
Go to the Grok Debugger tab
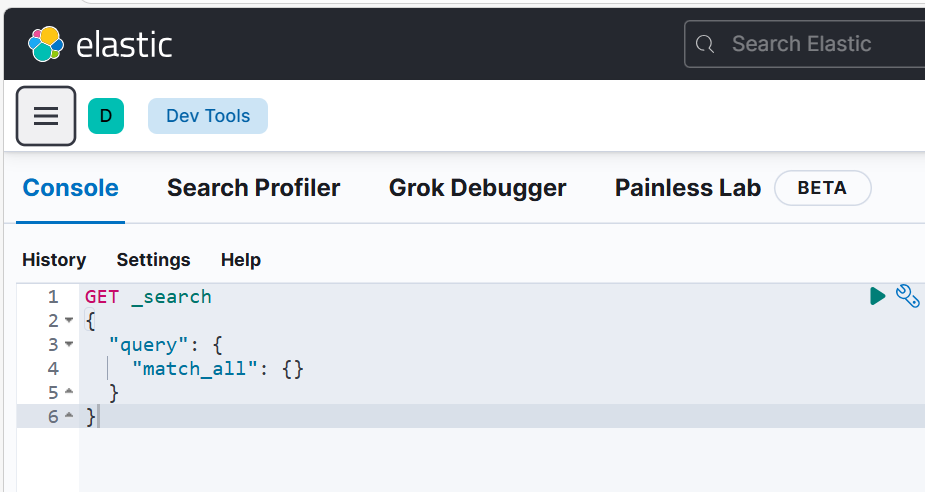click(477, 188)
